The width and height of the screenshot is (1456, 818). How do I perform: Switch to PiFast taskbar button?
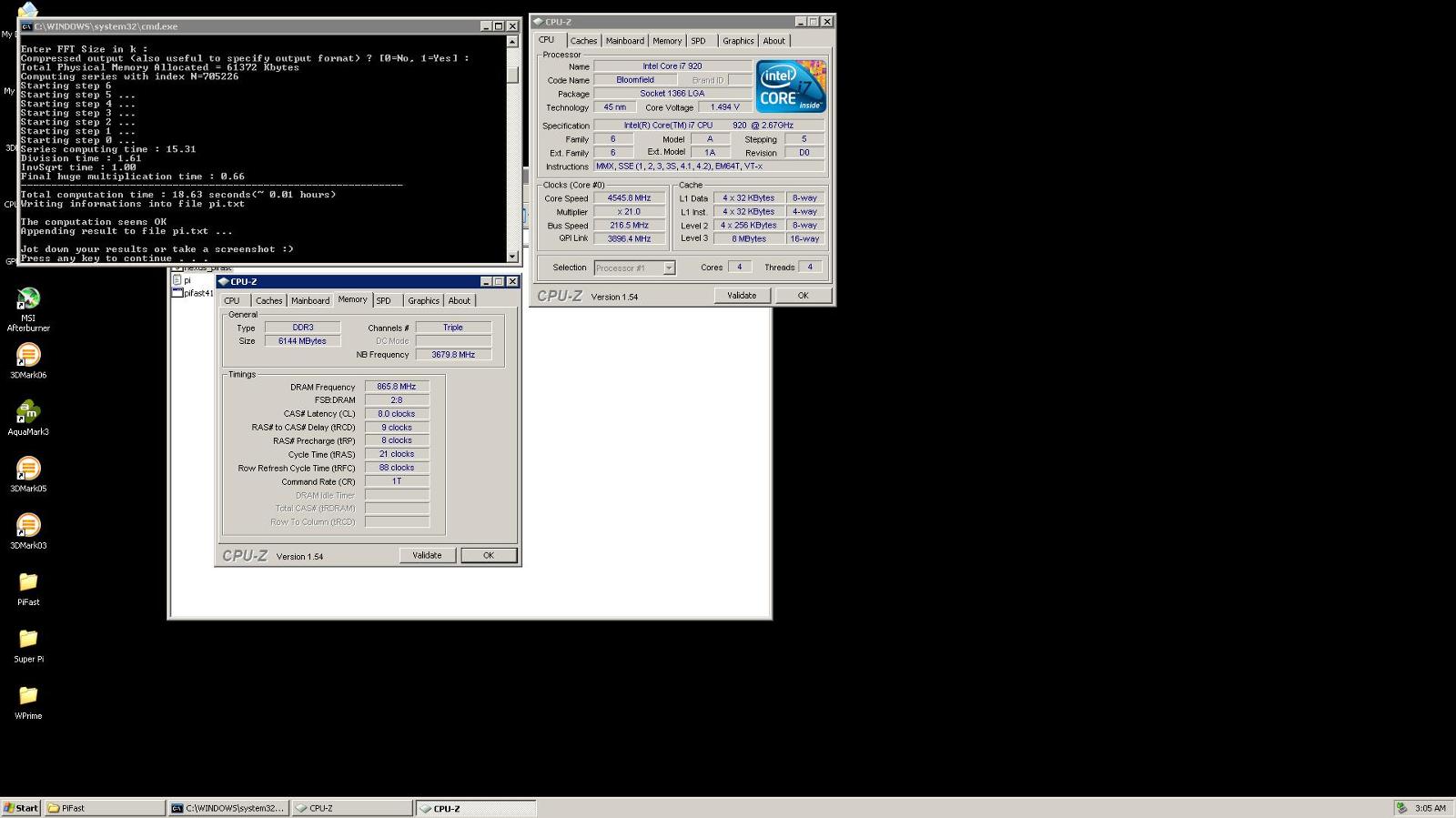point(105,808)
